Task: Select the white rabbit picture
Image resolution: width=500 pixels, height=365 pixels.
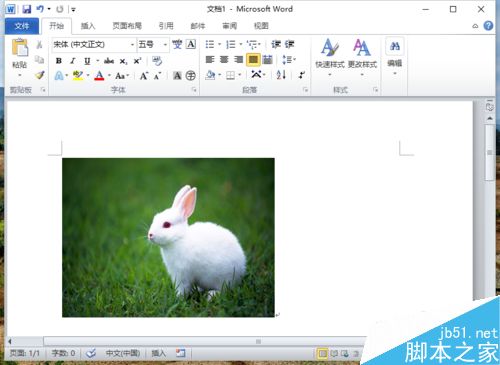Action: click(168, 238)
